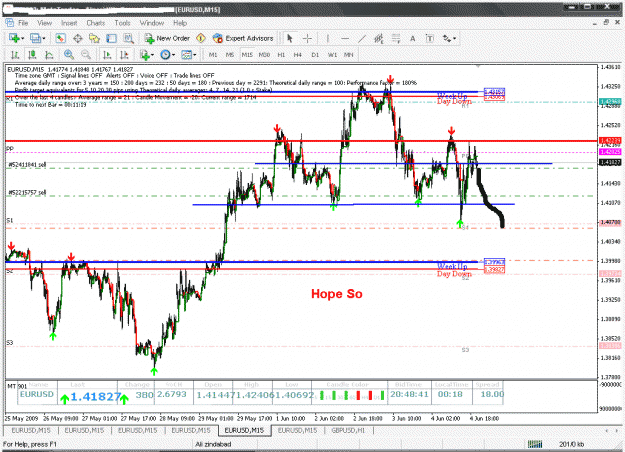Open the Window menu

click(152, 23)
